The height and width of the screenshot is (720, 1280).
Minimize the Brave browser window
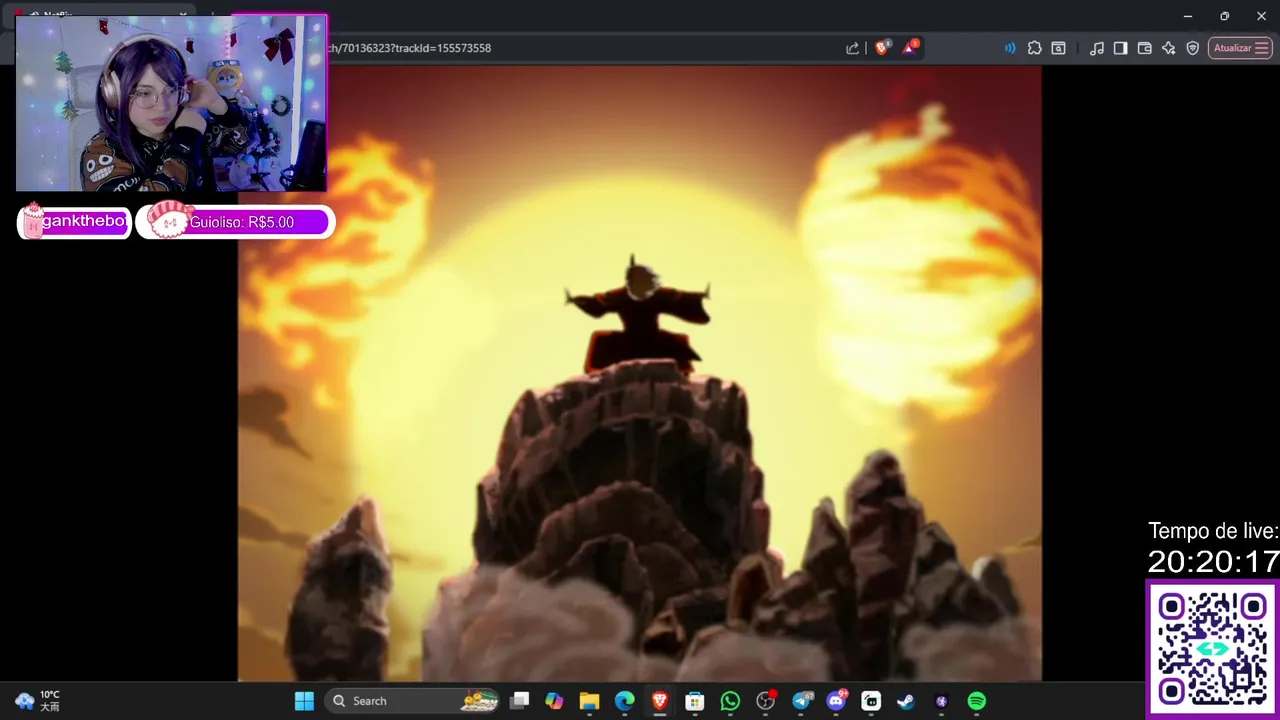pyautogui.click(x=1188, y=16)
